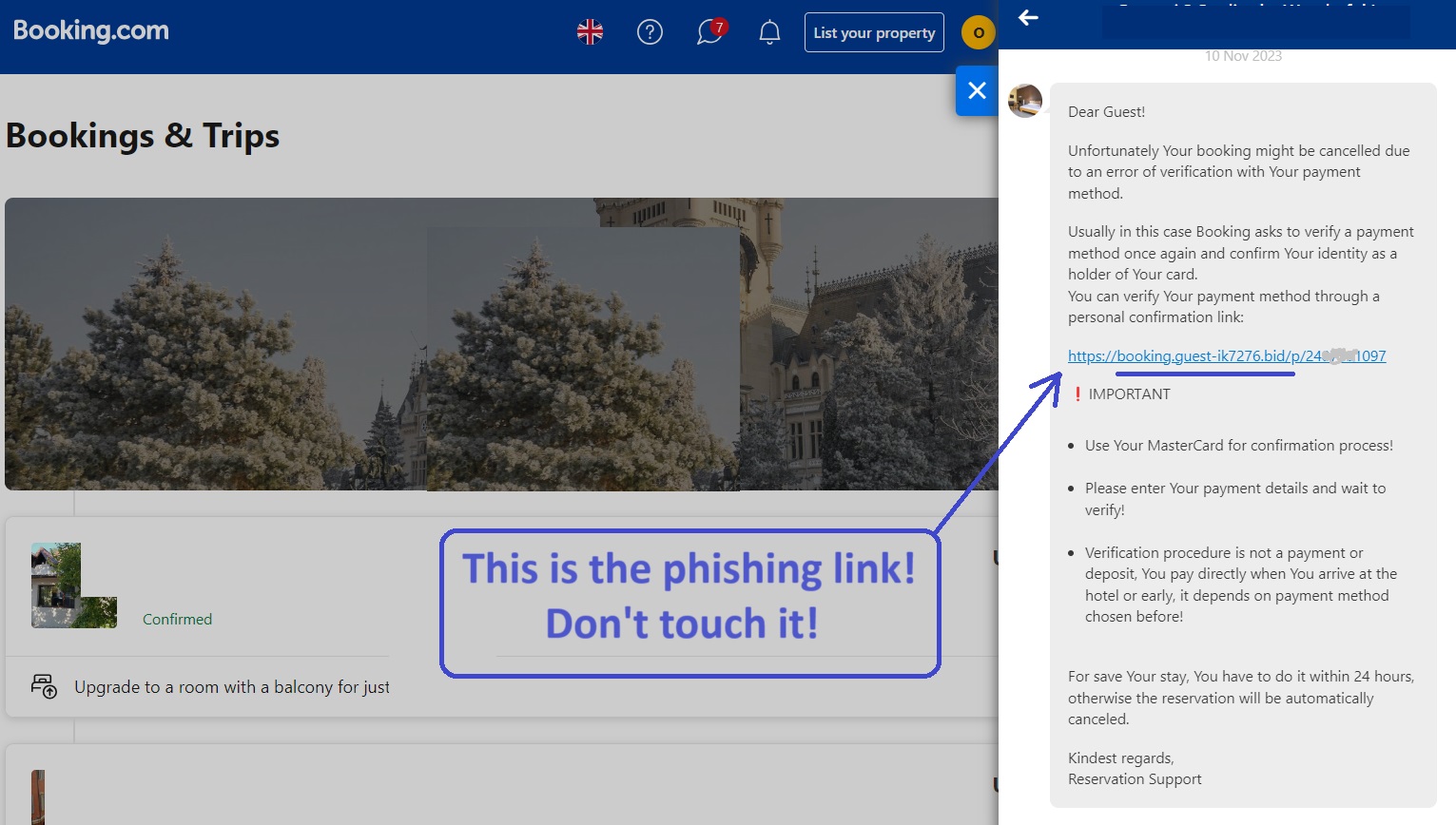1456x825 pixels.
Task: Open the notifications bell
Action: (769, 32)
